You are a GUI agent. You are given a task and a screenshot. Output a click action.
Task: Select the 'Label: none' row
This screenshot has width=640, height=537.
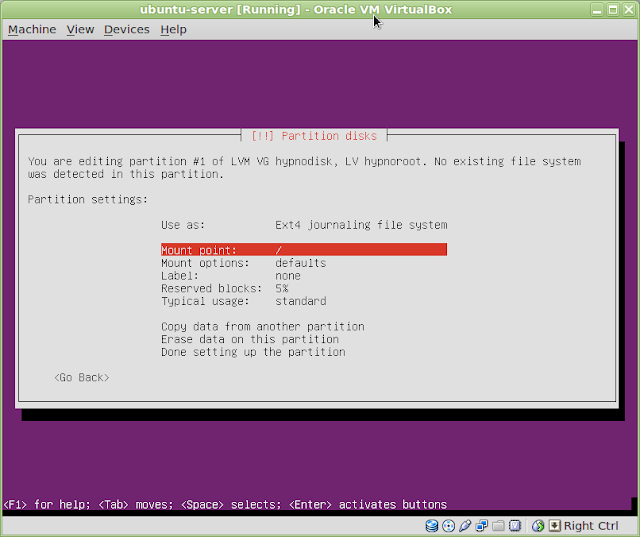pos(231,275)
